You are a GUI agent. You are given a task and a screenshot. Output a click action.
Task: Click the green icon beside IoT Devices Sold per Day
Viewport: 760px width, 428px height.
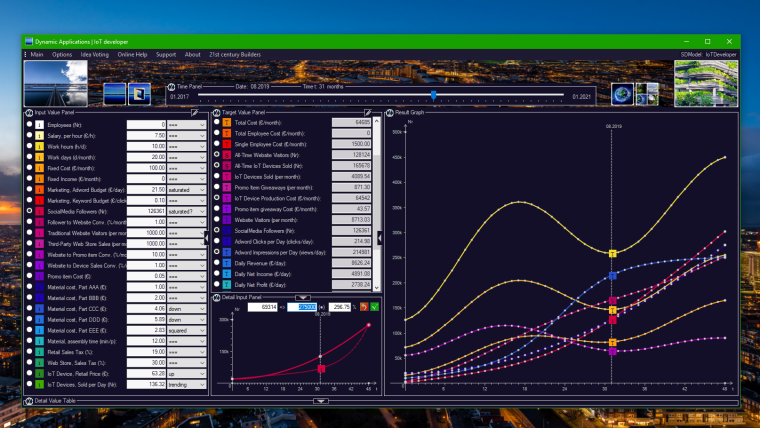tap(39, 355)
